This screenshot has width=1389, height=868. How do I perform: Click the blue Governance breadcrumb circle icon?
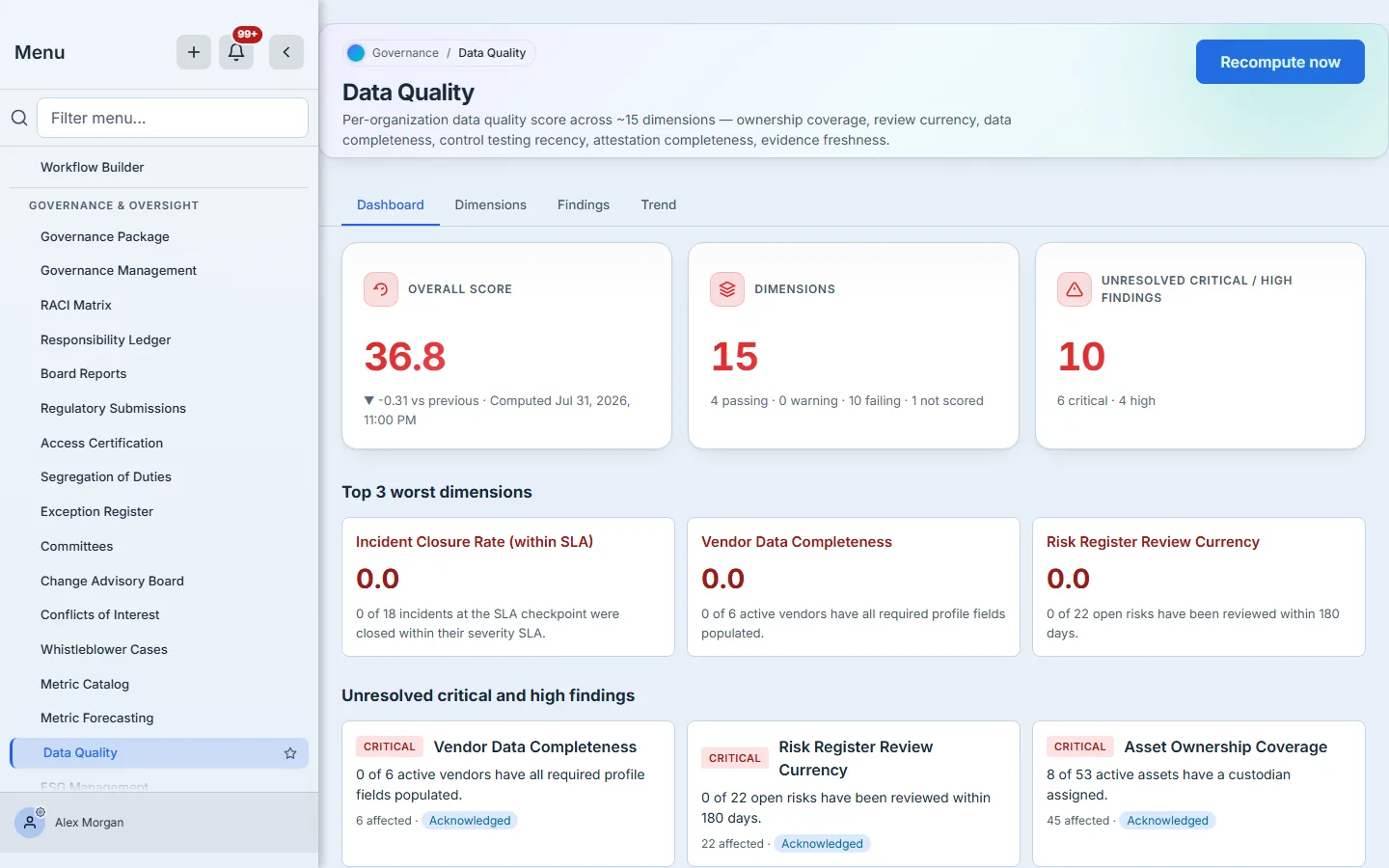coord(356,53)
